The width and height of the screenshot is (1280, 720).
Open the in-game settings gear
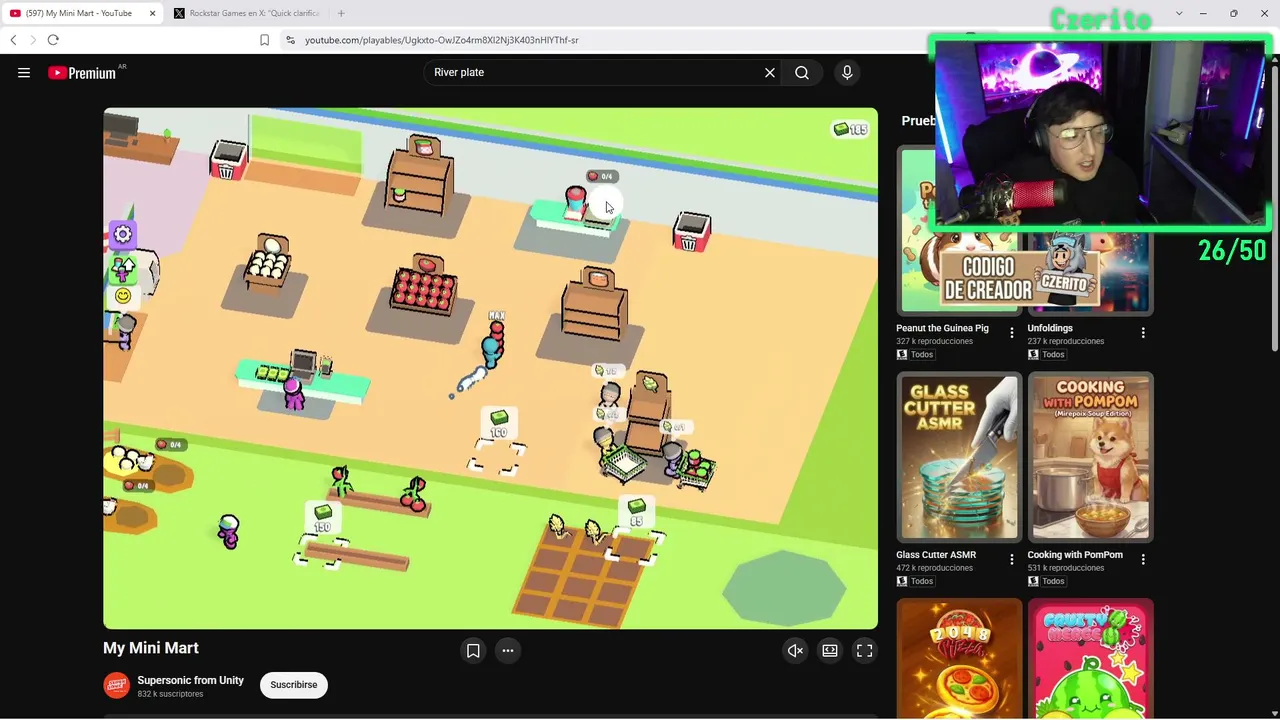point(123,234)
